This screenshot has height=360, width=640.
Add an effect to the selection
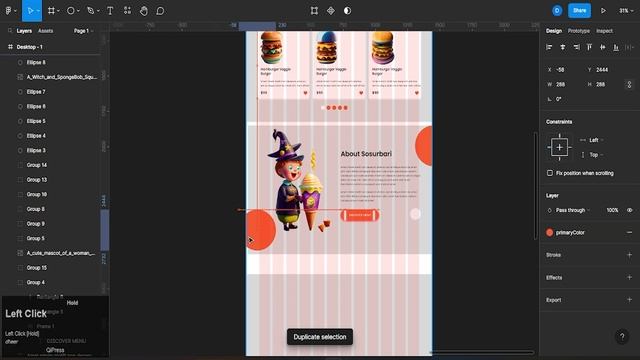[629, 277]
